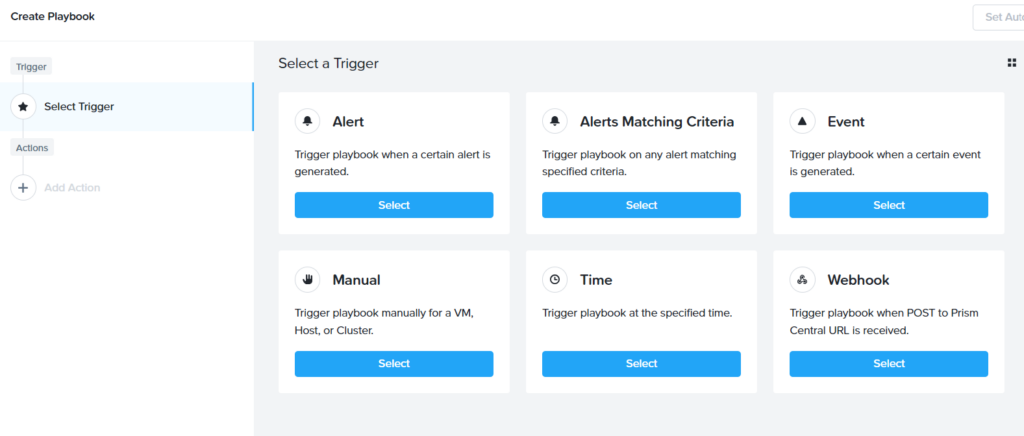Click the star icon next to Select Trigger

click(x=23, y=106)
